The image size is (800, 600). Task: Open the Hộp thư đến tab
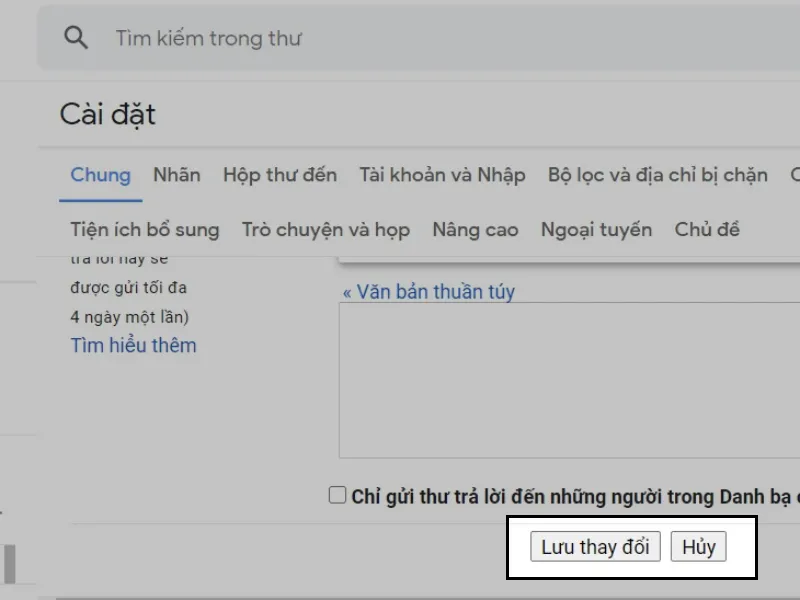(281, 174)
